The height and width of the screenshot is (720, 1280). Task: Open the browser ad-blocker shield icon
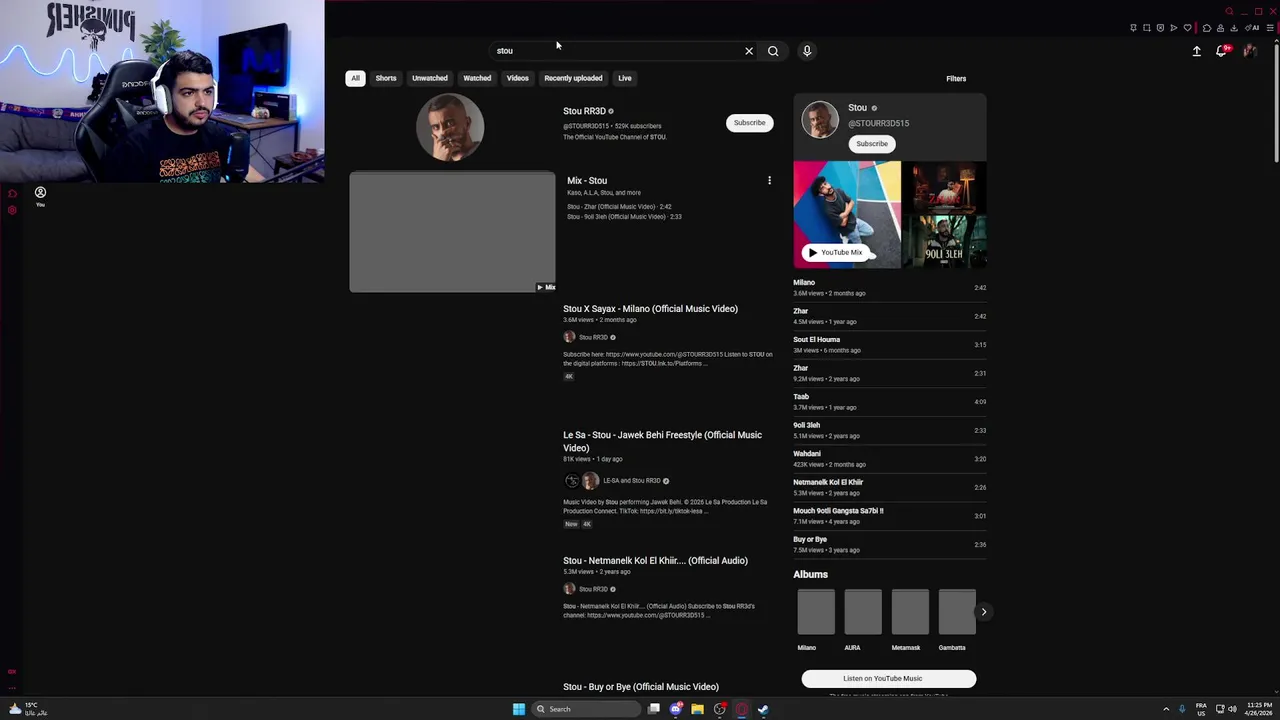[x=1160, y=28]
